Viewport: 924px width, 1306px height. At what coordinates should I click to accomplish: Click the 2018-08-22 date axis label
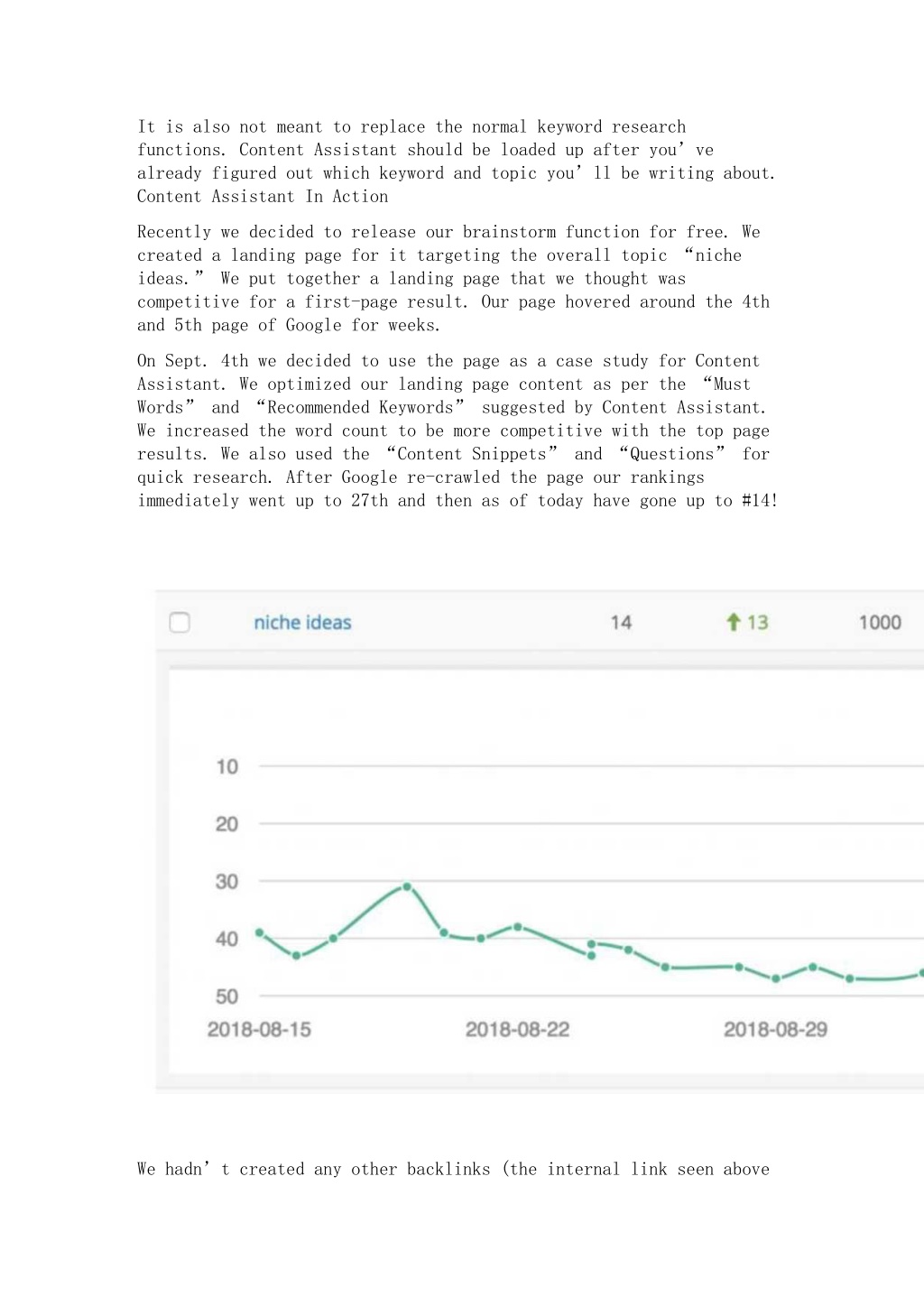pyautogui.click(x=517, y=1029)
